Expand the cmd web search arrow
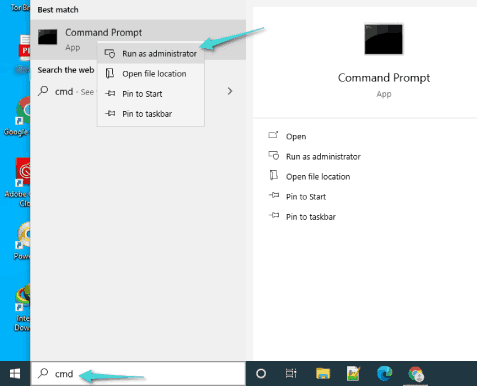 [230, 91]
